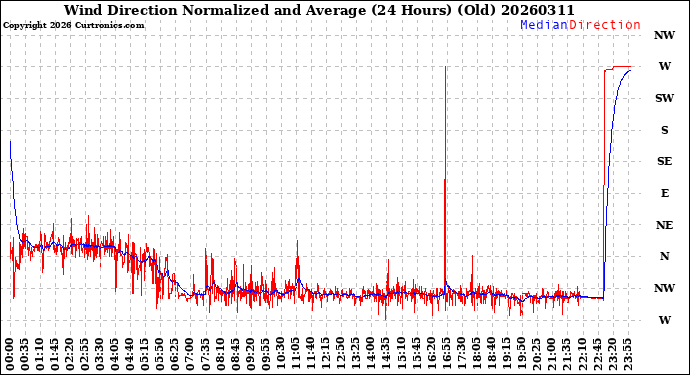
Task: Select the '08:10' time axis label
Action: click(x=220, y=354)
